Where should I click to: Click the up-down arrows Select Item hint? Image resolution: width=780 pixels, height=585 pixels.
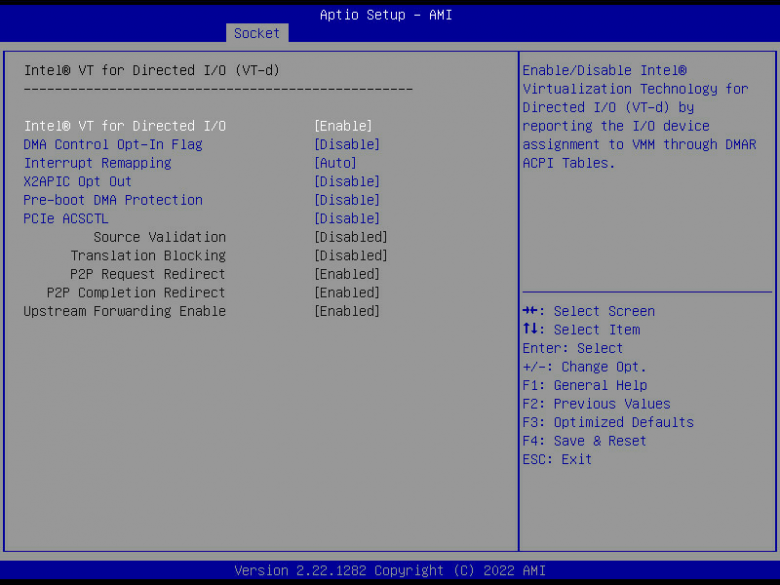(x=582, y=330)
